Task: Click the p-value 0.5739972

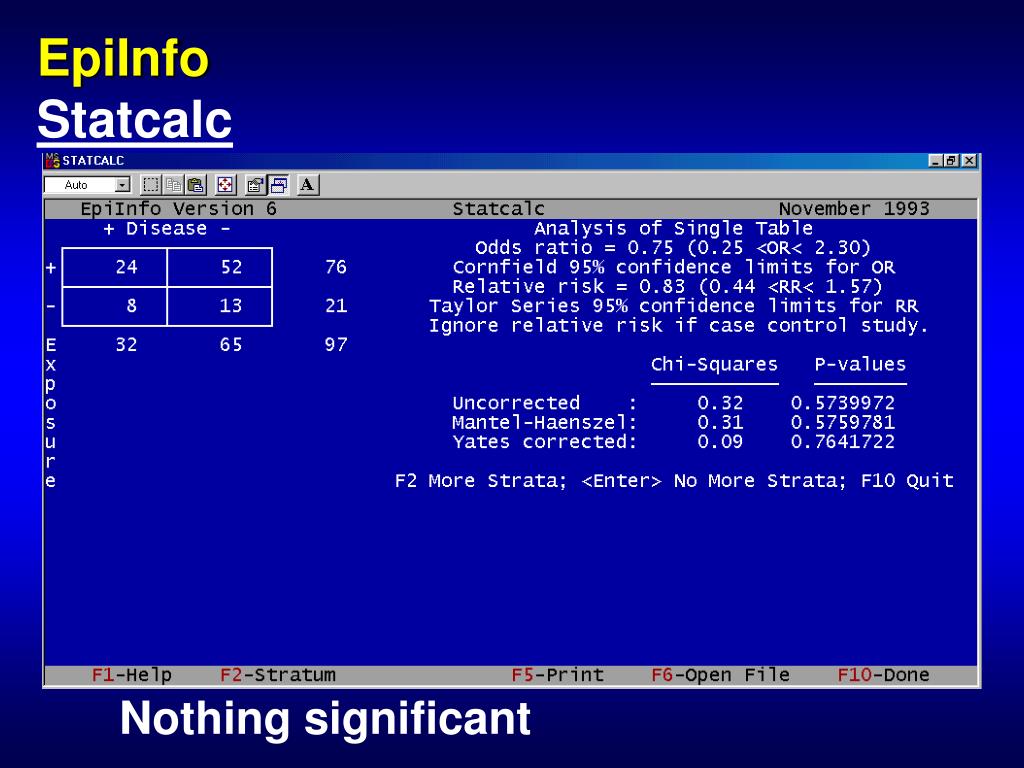Action: click(x=842, y=403)
